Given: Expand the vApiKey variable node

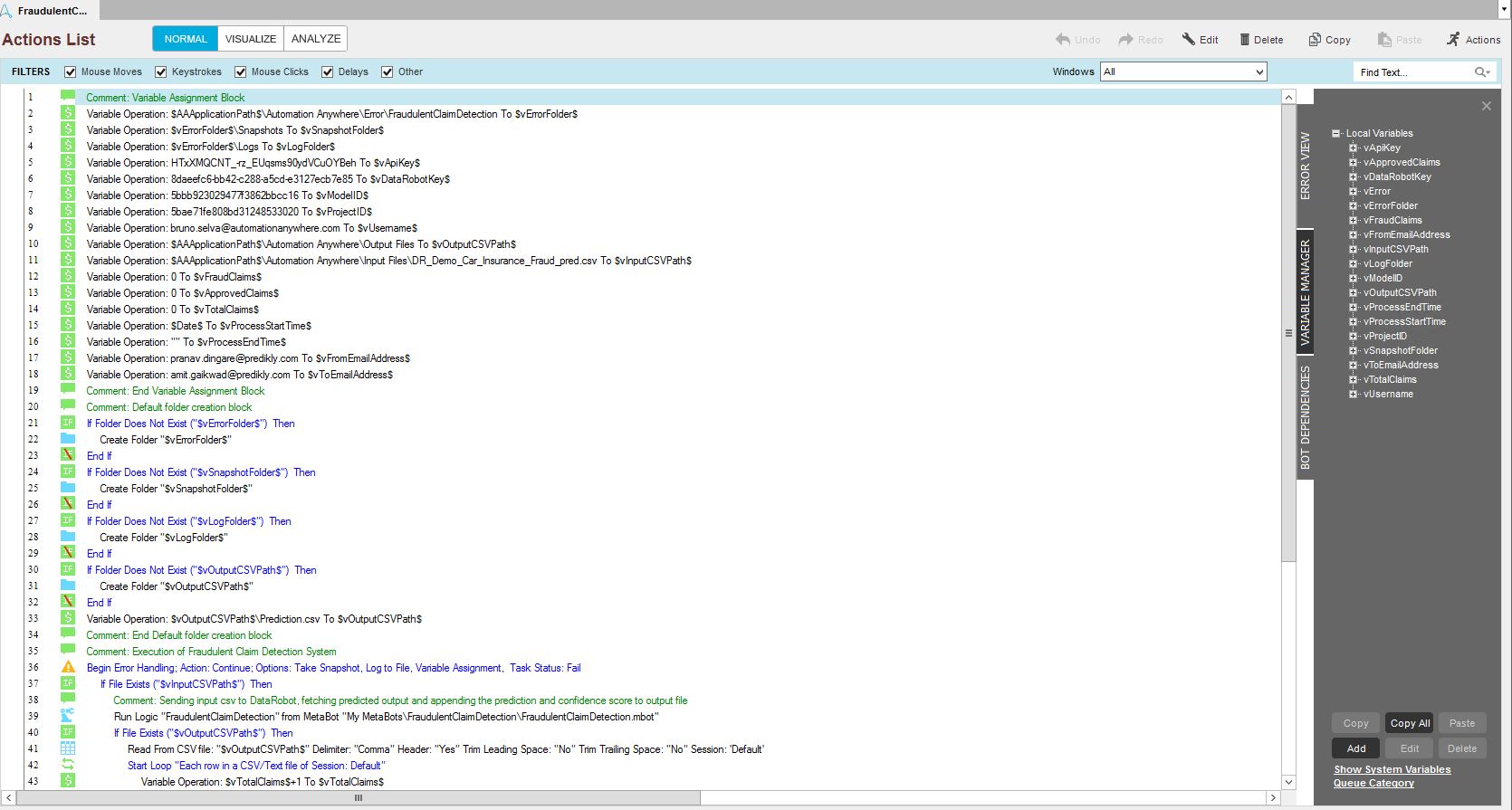Looking at the screenshot, I should [x=1354, y=148].
